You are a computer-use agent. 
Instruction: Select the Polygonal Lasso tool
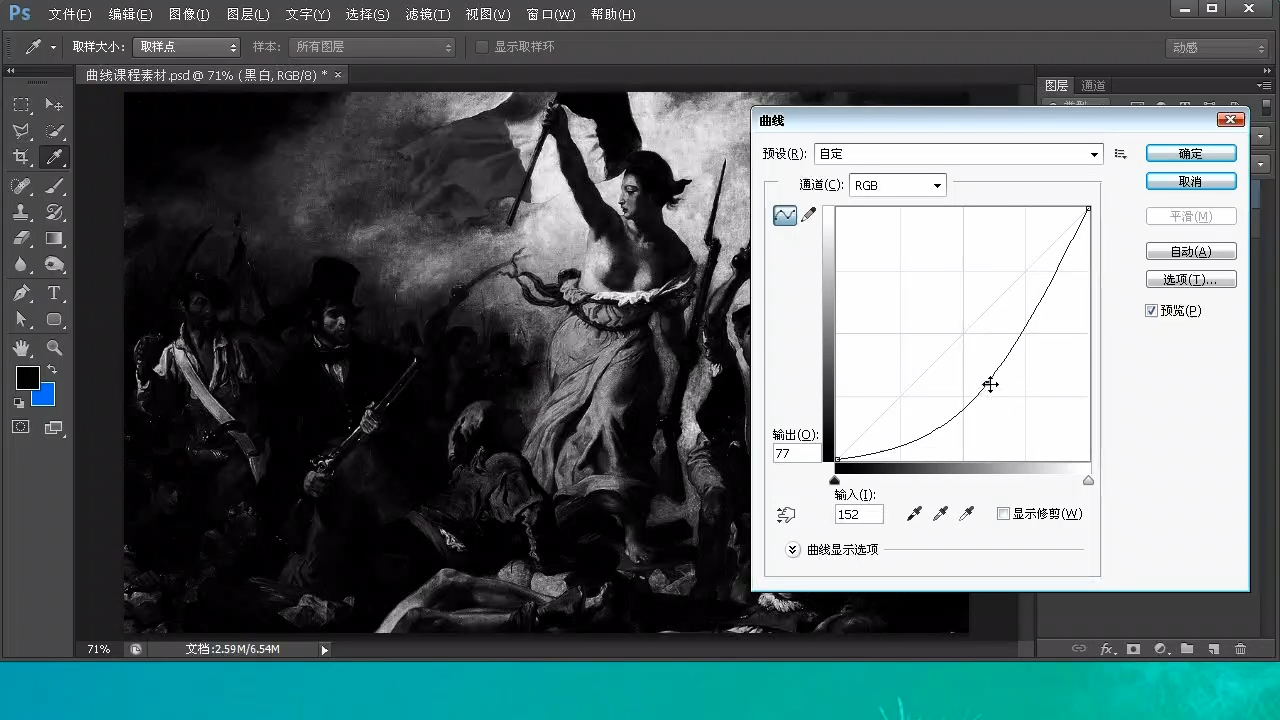pos(21,131)
